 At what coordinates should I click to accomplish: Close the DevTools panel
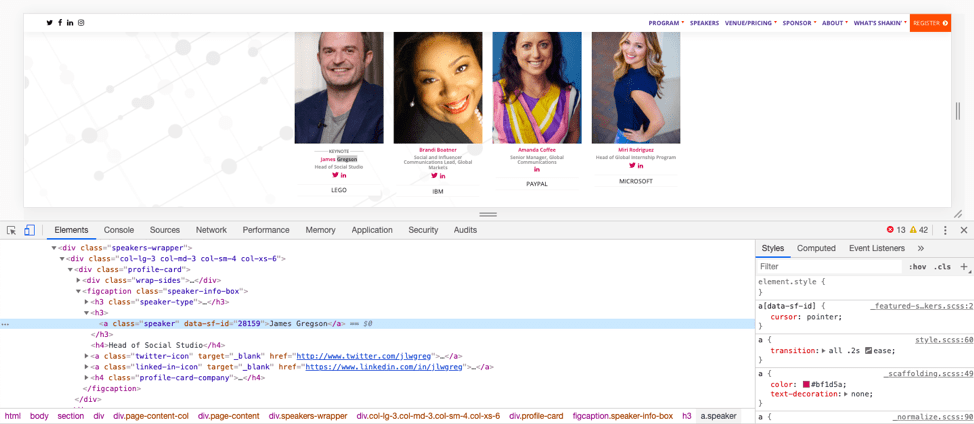click(x=964, y=230)
